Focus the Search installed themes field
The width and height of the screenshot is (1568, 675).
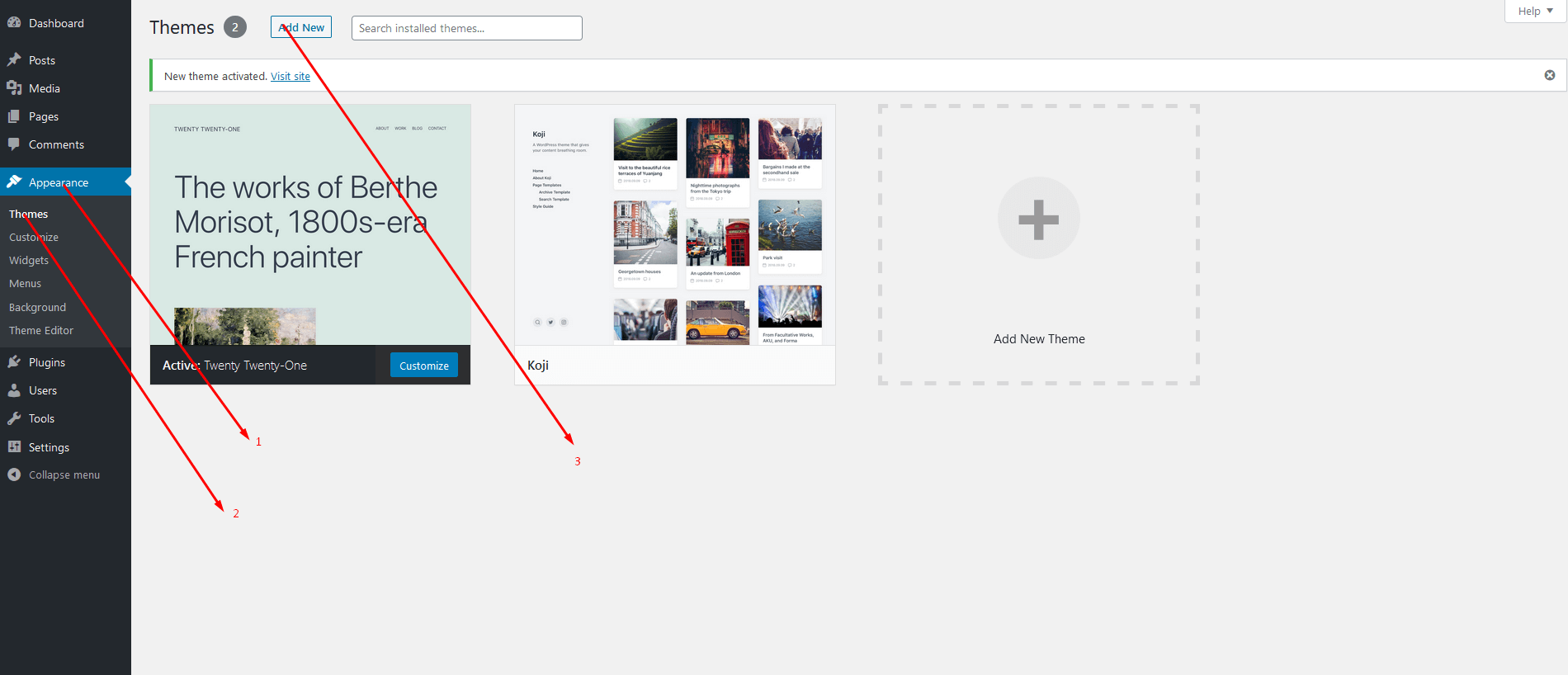tap(466, 28)
